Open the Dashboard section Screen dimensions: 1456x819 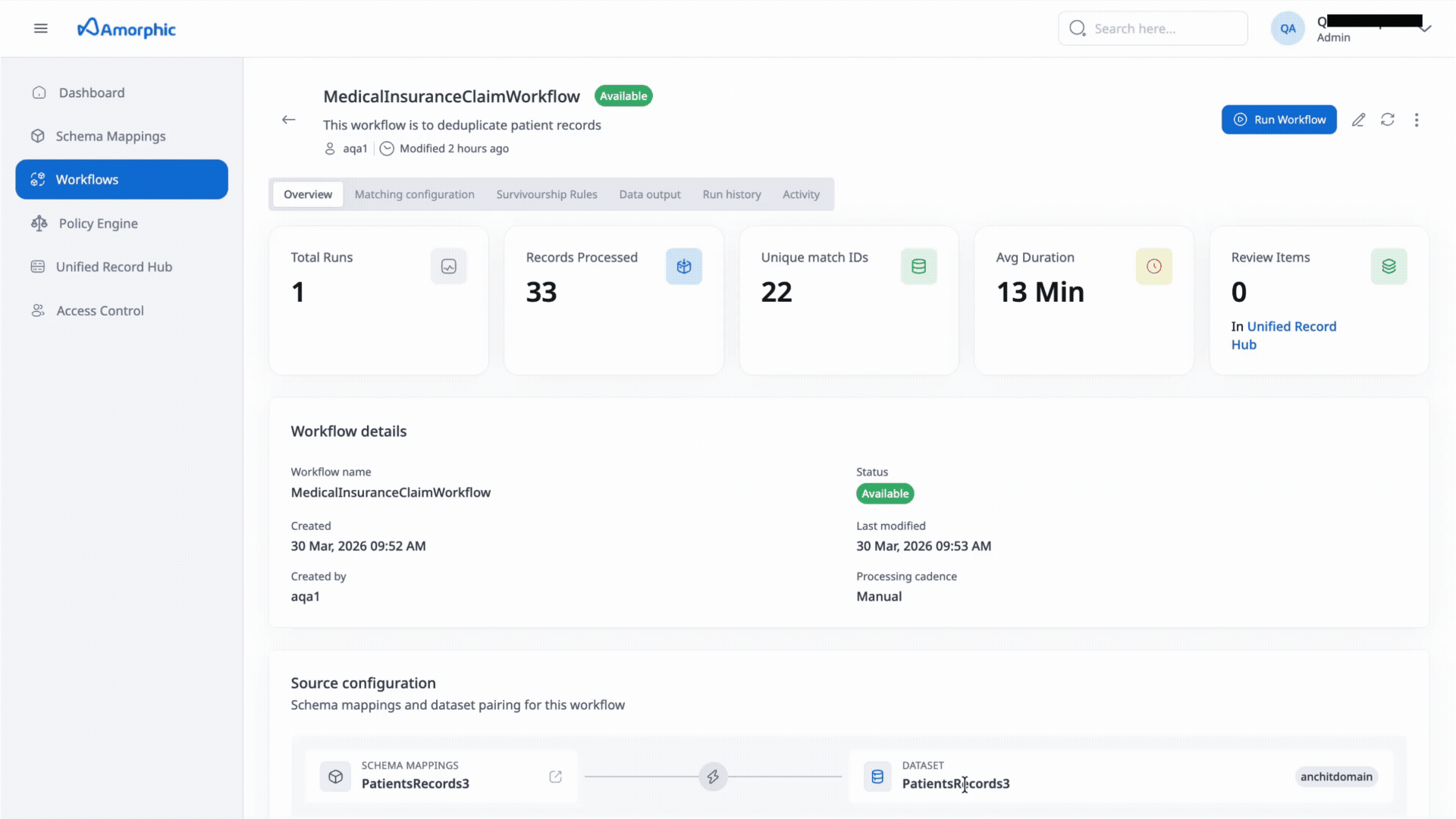click(91, 93)
